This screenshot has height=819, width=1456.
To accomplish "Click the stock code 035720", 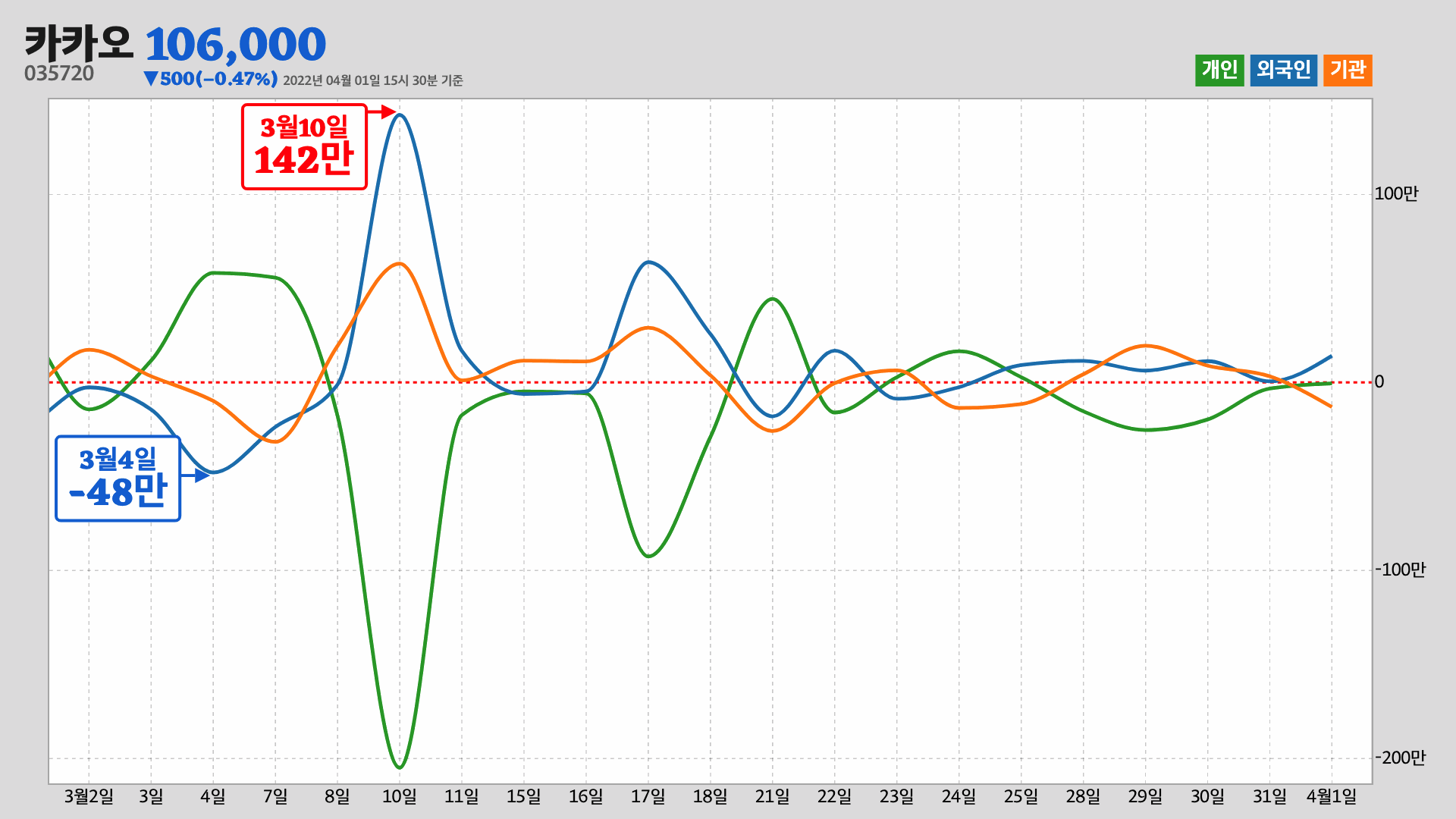I will pyautogui.click(x=59, y=74).
